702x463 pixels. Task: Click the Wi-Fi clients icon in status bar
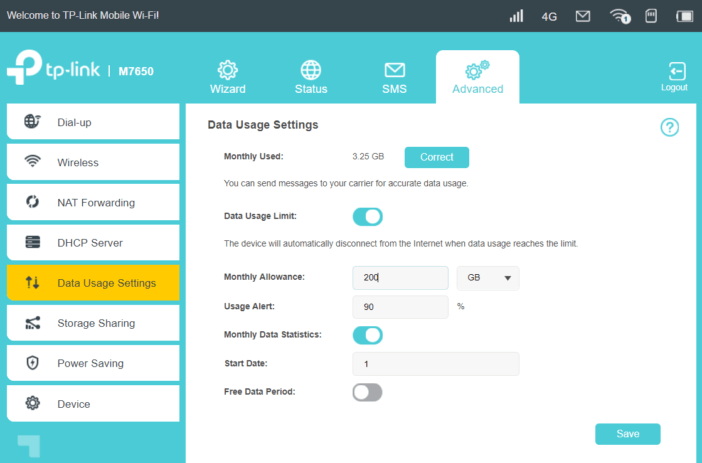tap(620, 16)
